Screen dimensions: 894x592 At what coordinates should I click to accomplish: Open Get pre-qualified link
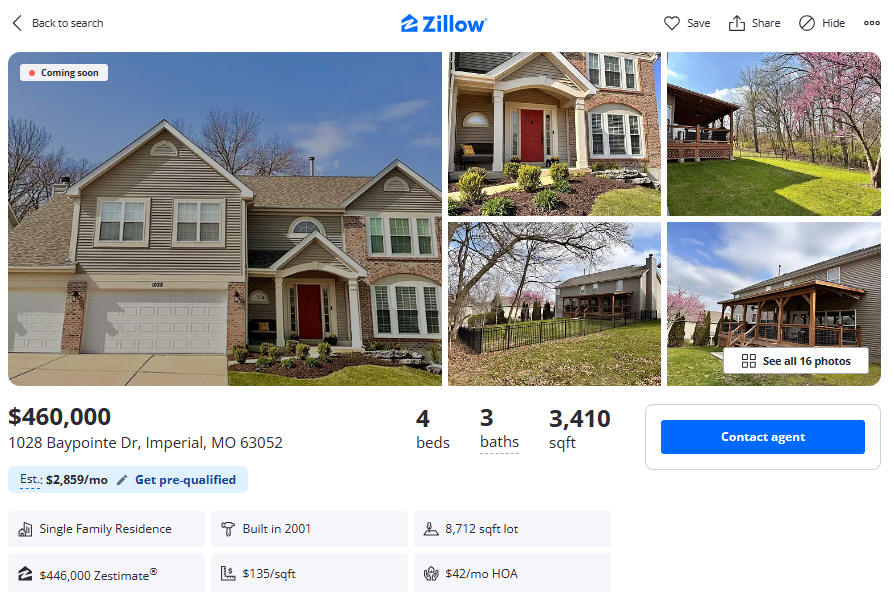pos(185,480)
